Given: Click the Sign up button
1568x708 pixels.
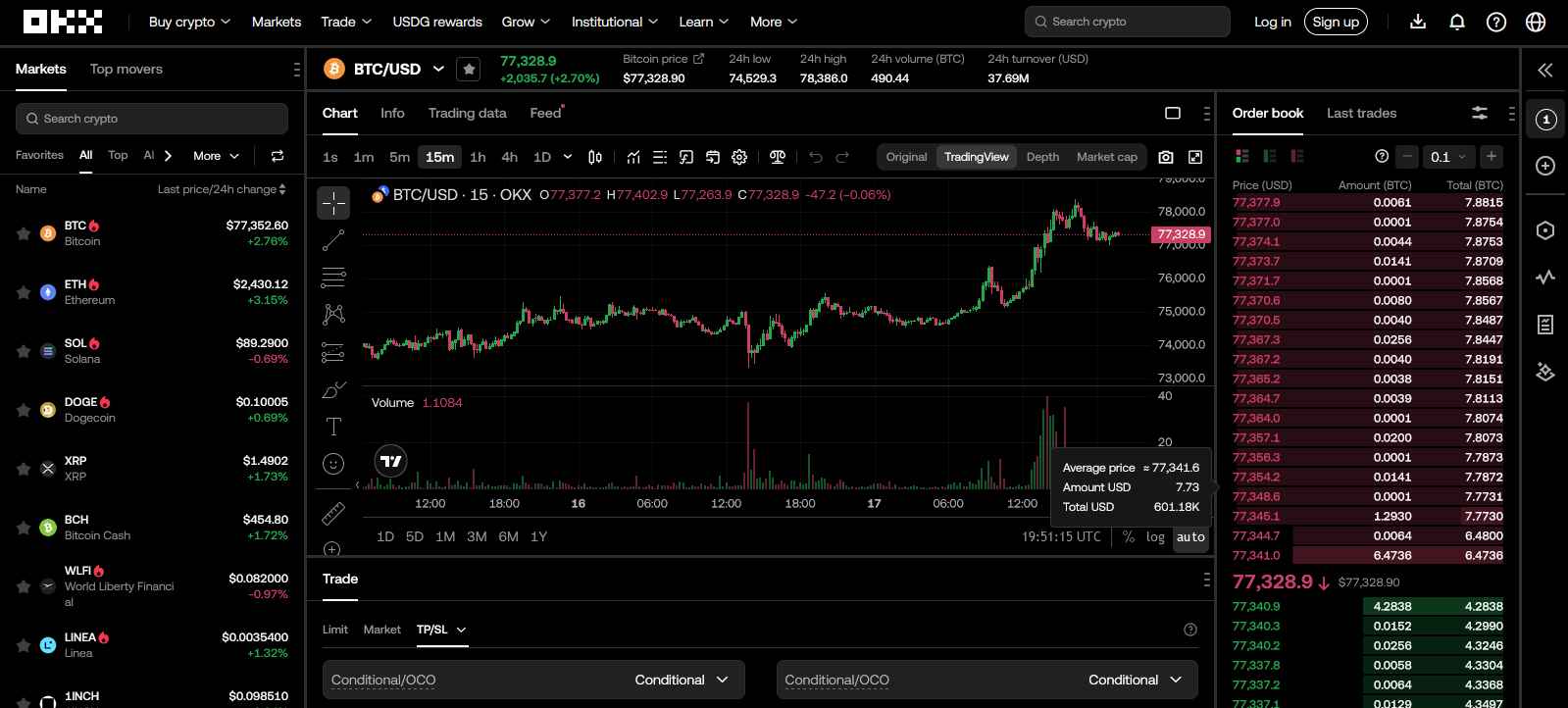Looking at the screenshot, I should click(1336, 22).
